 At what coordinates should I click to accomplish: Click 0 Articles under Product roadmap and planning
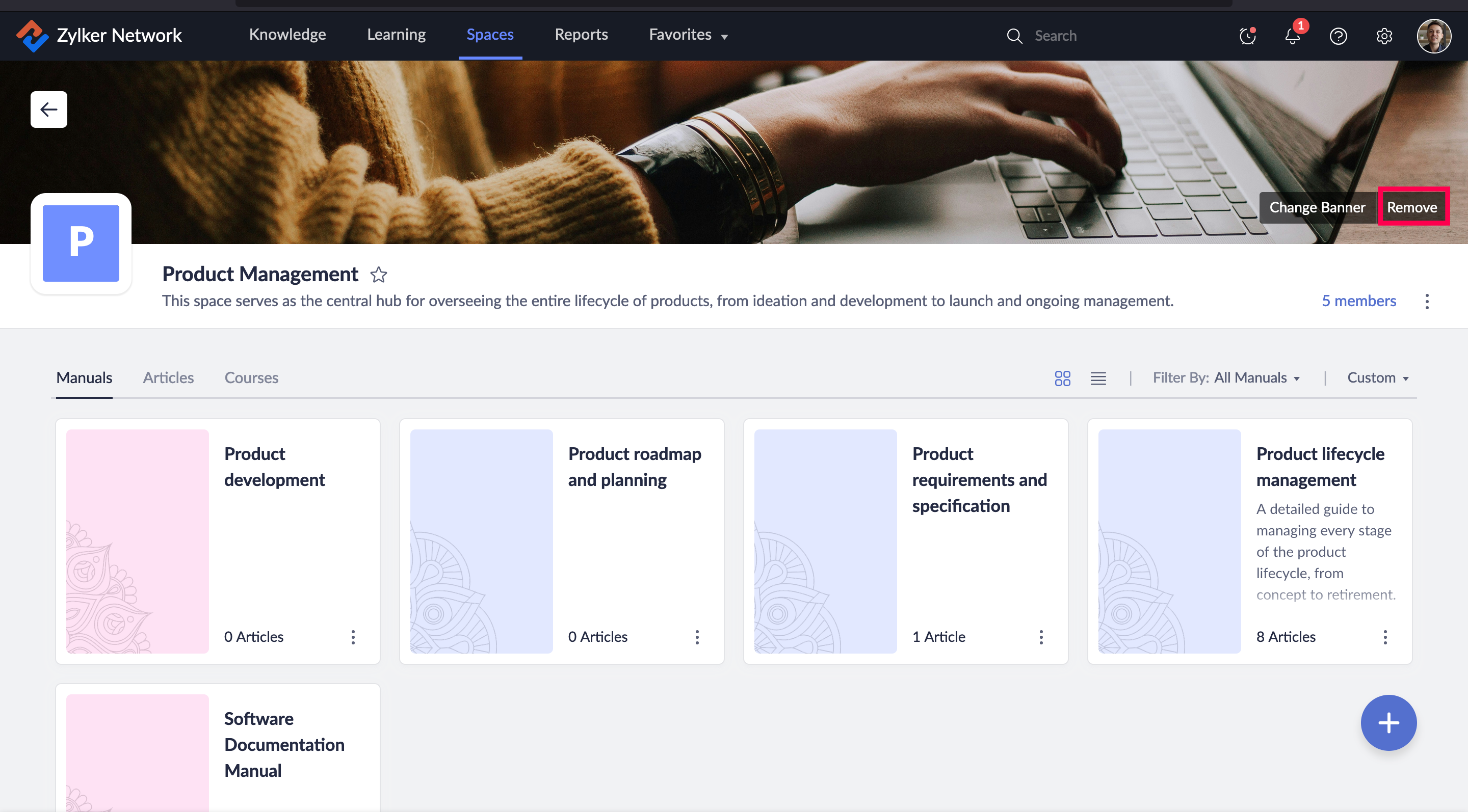click(x=597, y=637)
